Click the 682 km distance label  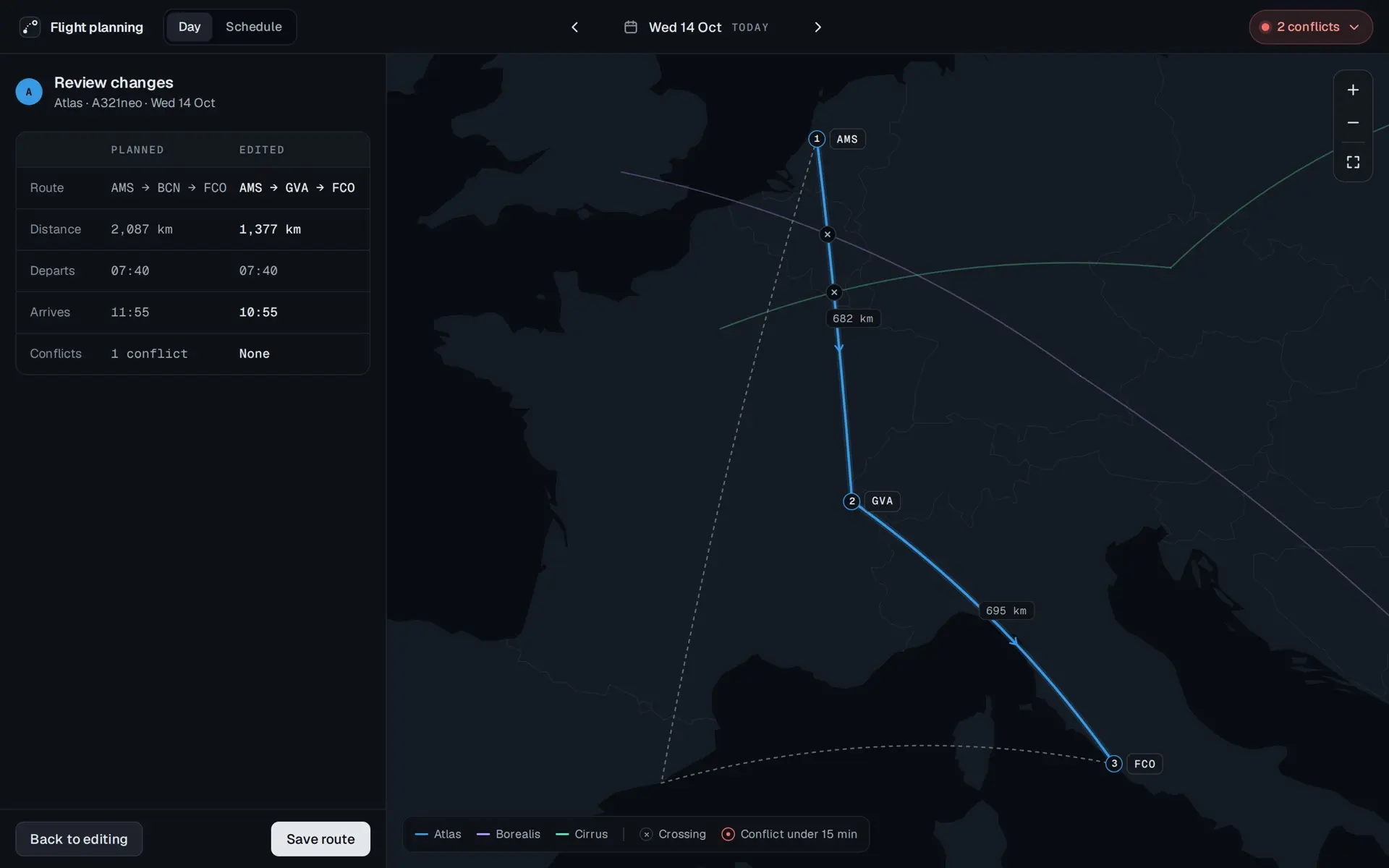(x=853, y=319)
